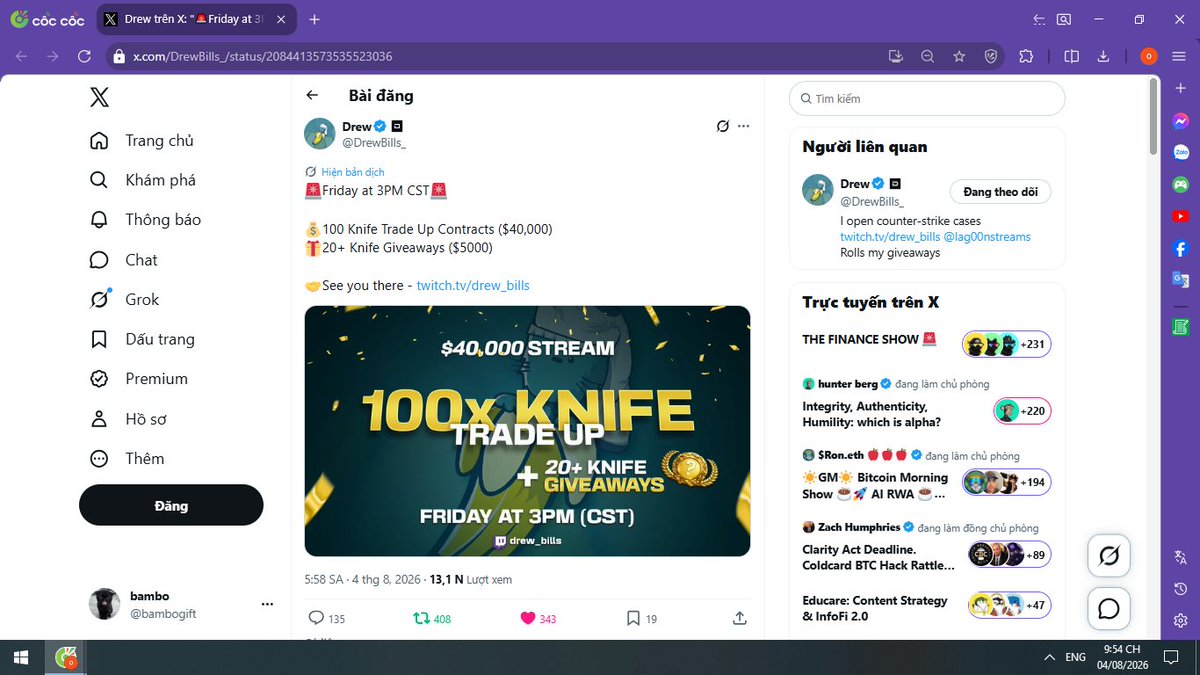Screen dimensions: 1200x675
Task: Toggle the split view panel icon
Action: click(x=1072, y=57)
